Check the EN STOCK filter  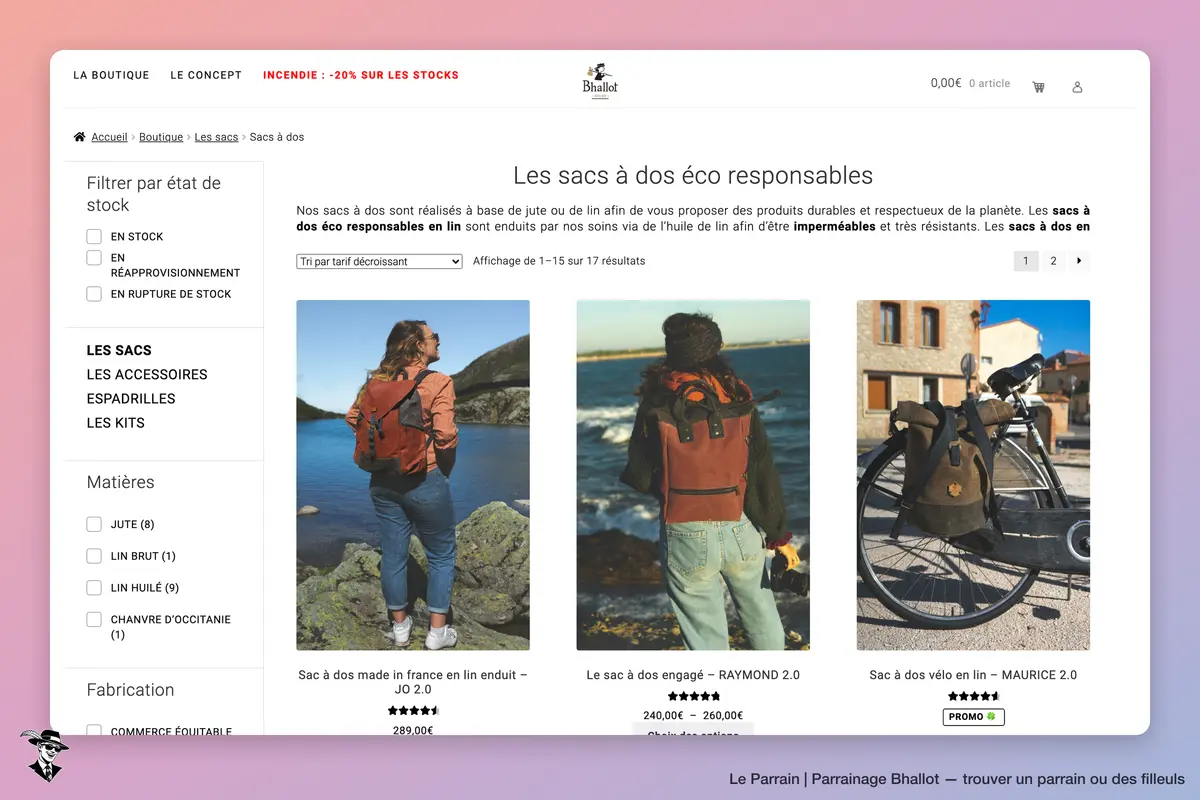[94, 237]
